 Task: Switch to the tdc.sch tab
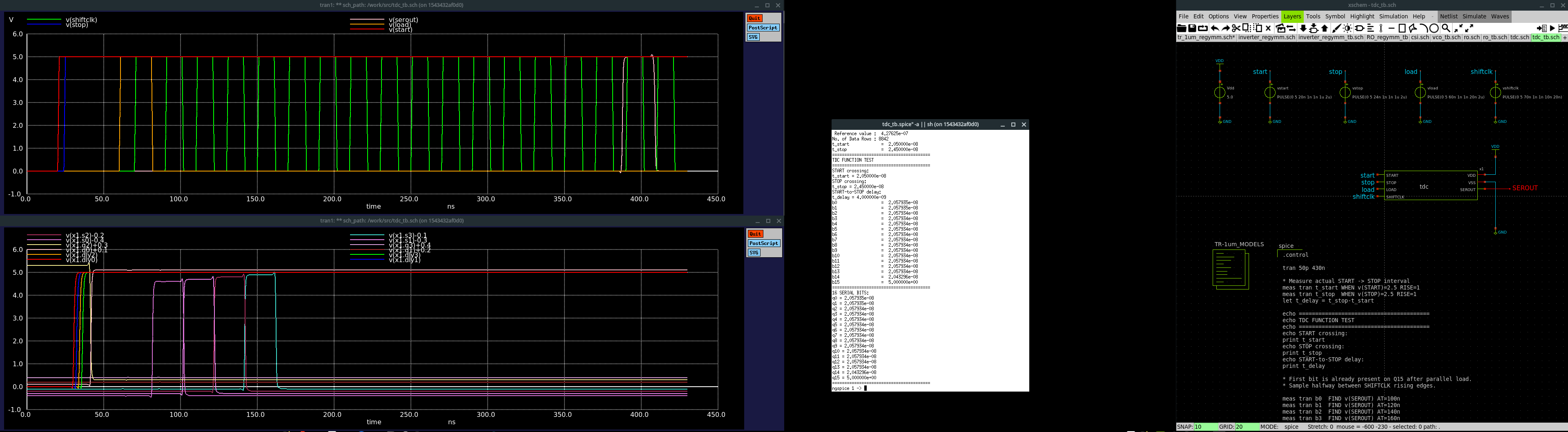click(1519, 37)
